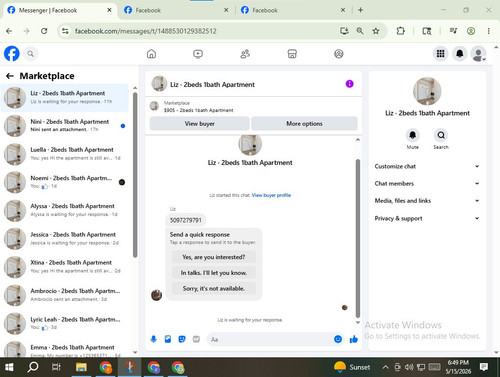This screenshot has height=377, width=500.
Task: Open the Liz listing thumbnail in the side panel
Action: pos(427,91)
